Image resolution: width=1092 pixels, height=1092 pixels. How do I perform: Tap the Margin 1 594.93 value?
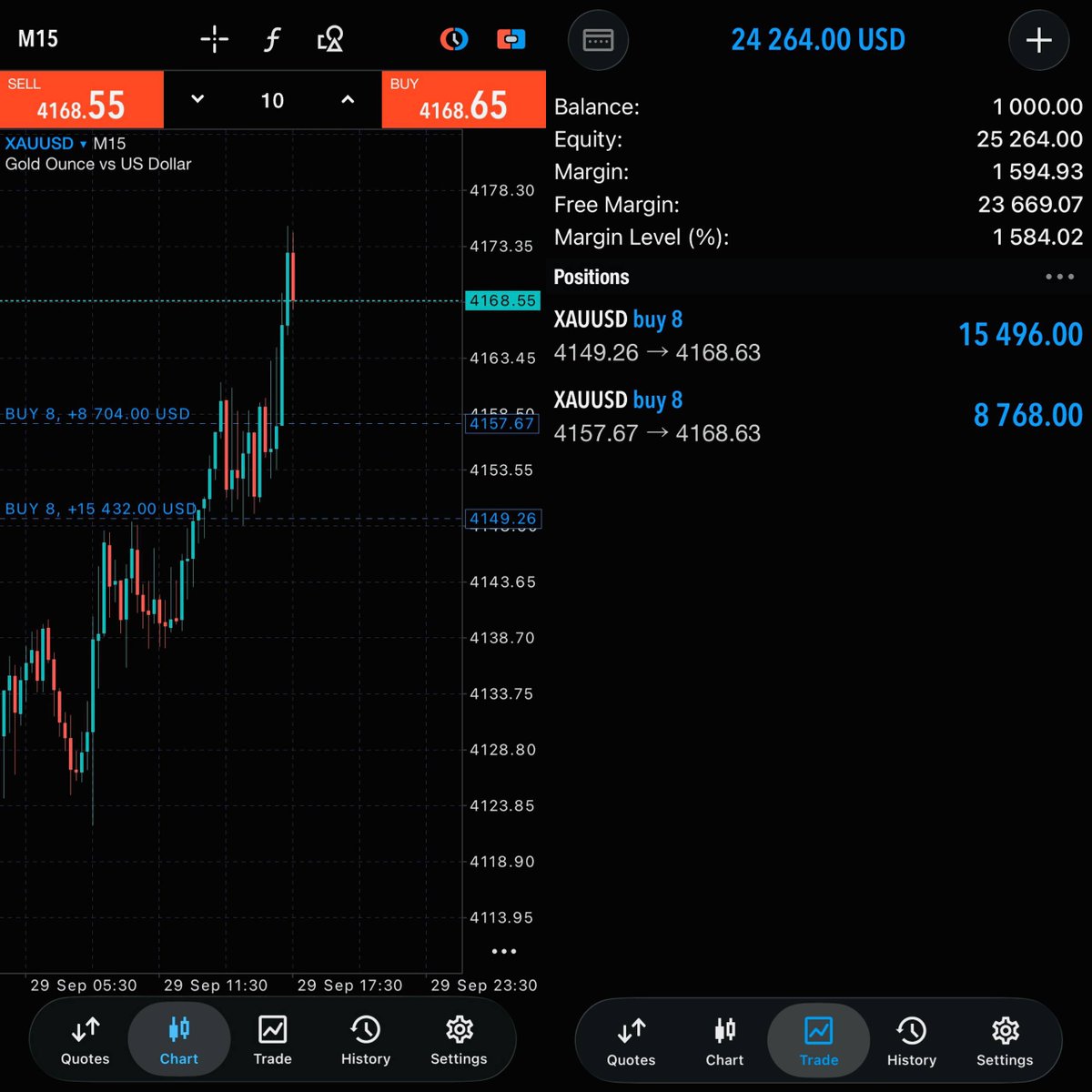tap(1037, 172)
